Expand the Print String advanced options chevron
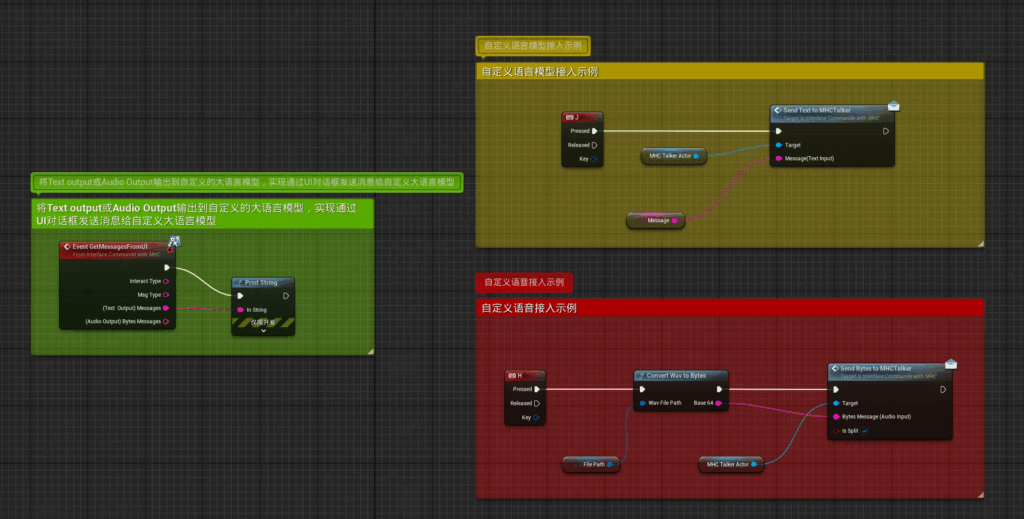The image size is (1024, 519). 264,330
